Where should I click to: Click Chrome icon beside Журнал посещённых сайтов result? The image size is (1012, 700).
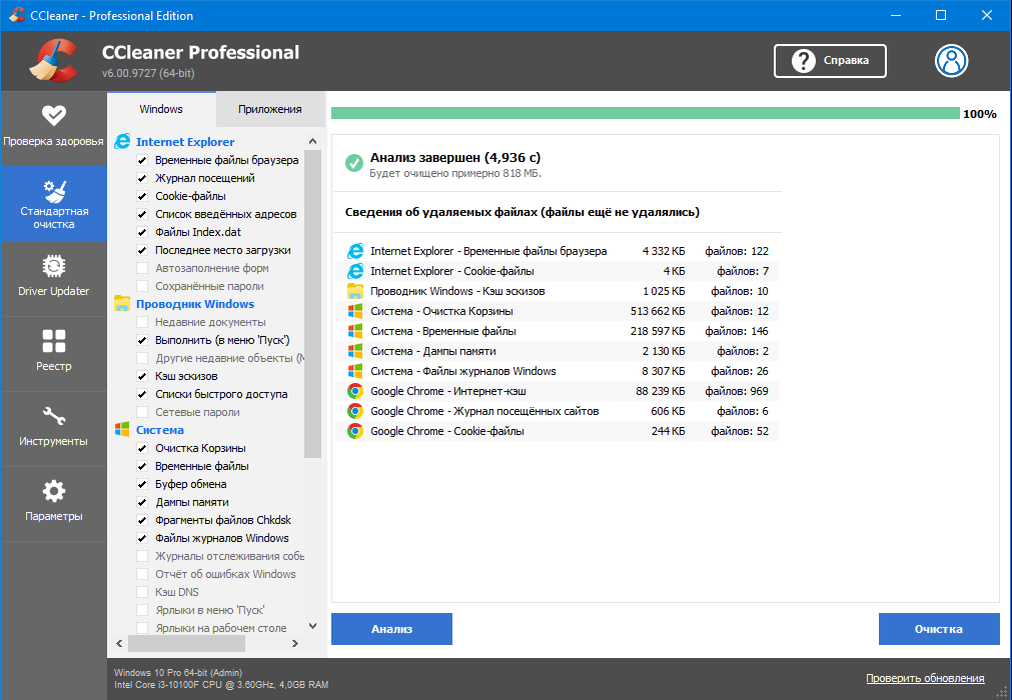(355, 411)
